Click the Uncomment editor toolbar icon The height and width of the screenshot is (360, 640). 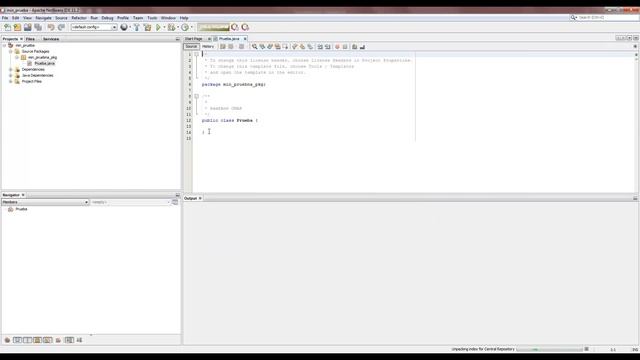coord(362,47)
